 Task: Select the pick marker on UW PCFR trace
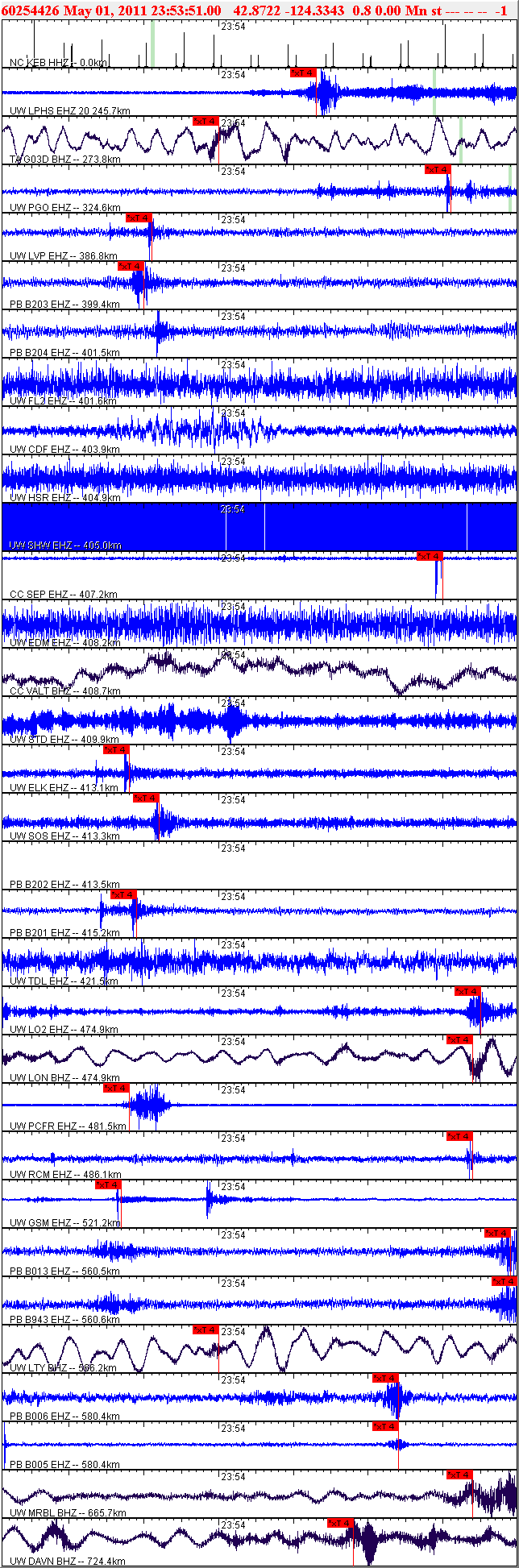tap(116, 1089)
